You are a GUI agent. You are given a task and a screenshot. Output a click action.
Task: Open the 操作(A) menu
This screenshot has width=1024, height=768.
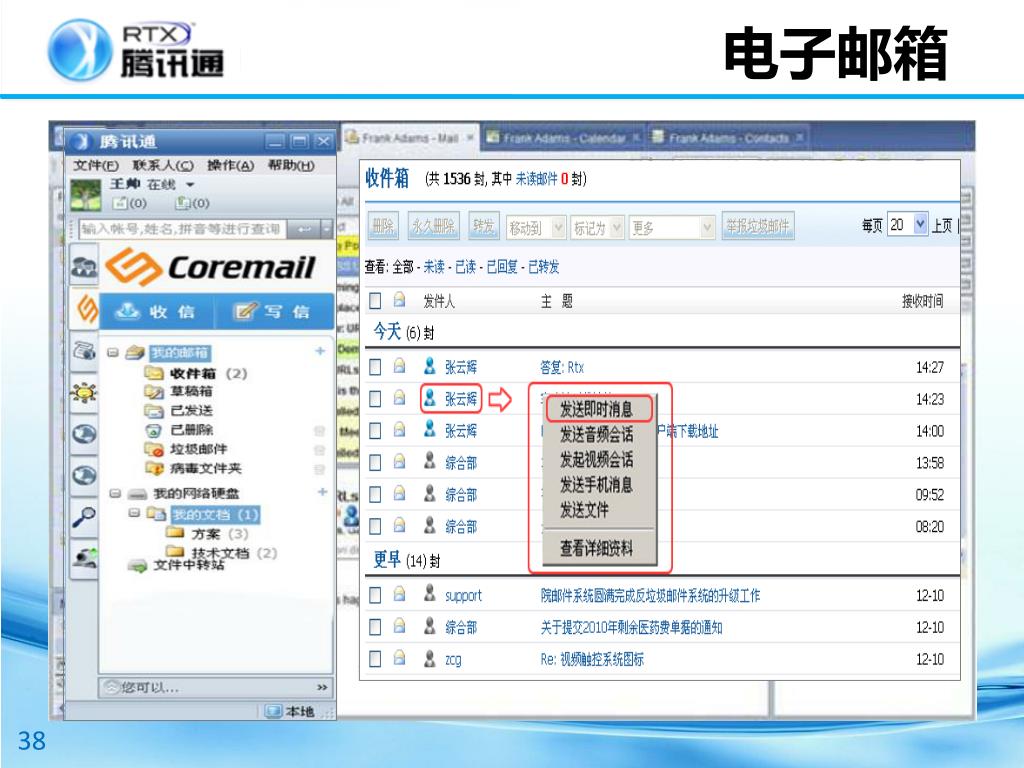pos(231,165)
